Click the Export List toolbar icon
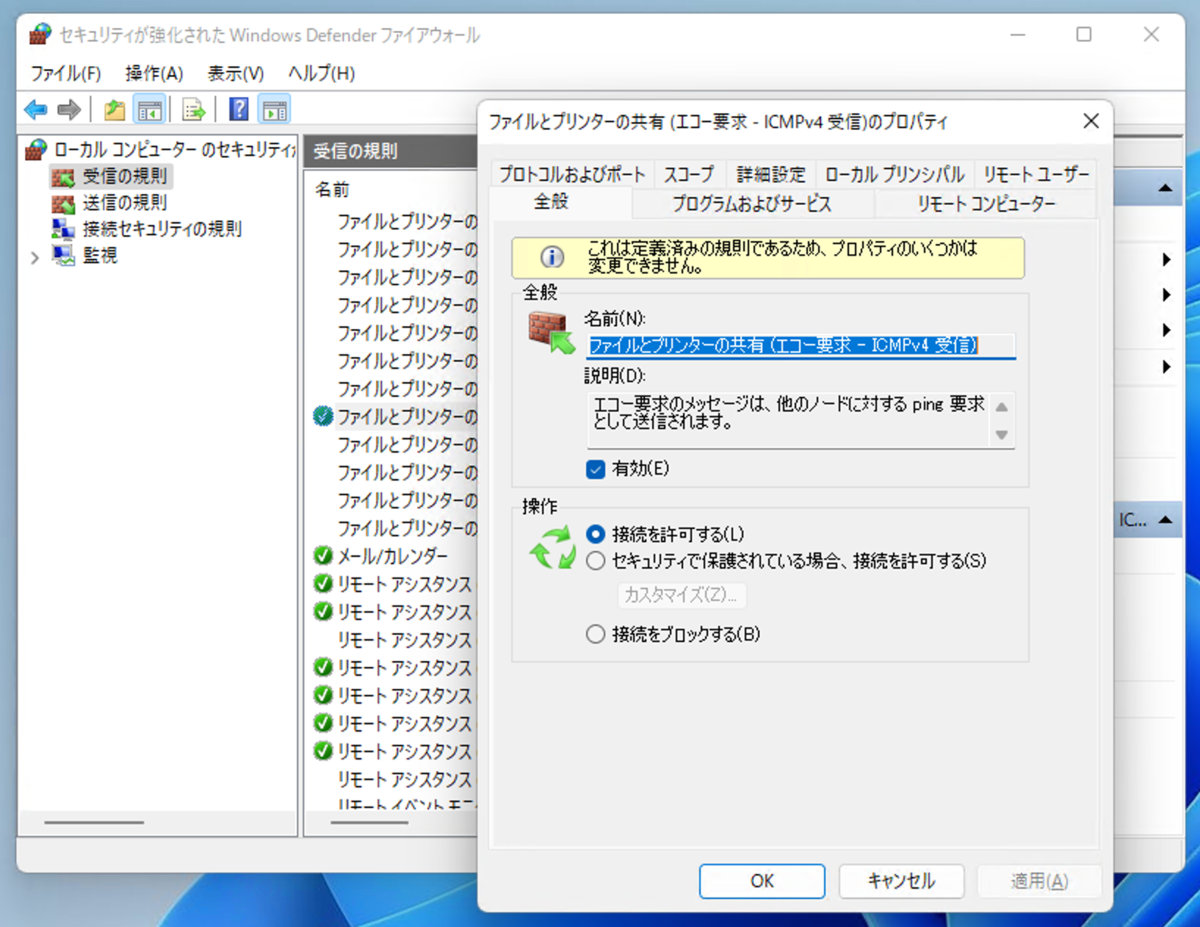This screenshot has width=1200, height=927. (x=194, y=109)
